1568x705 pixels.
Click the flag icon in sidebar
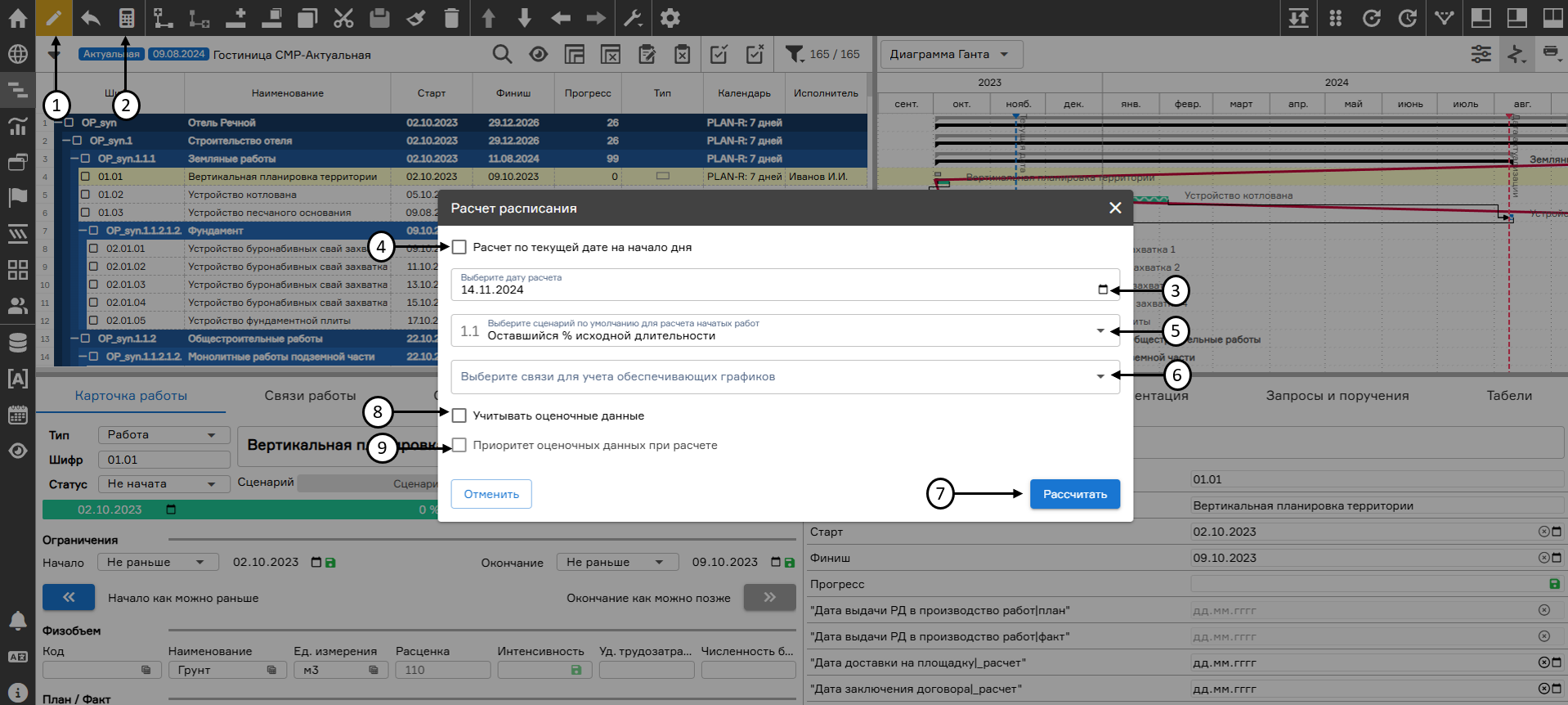18,197
